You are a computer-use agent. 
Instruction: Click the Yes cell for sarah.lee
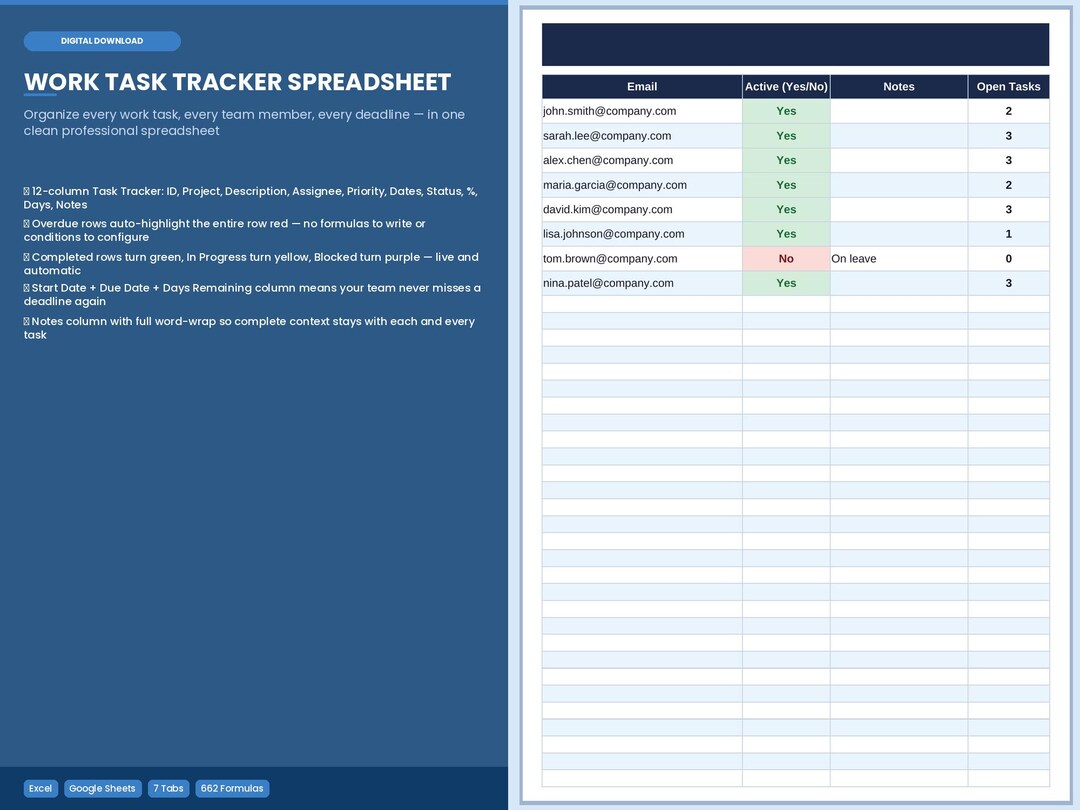click(786, 136)
